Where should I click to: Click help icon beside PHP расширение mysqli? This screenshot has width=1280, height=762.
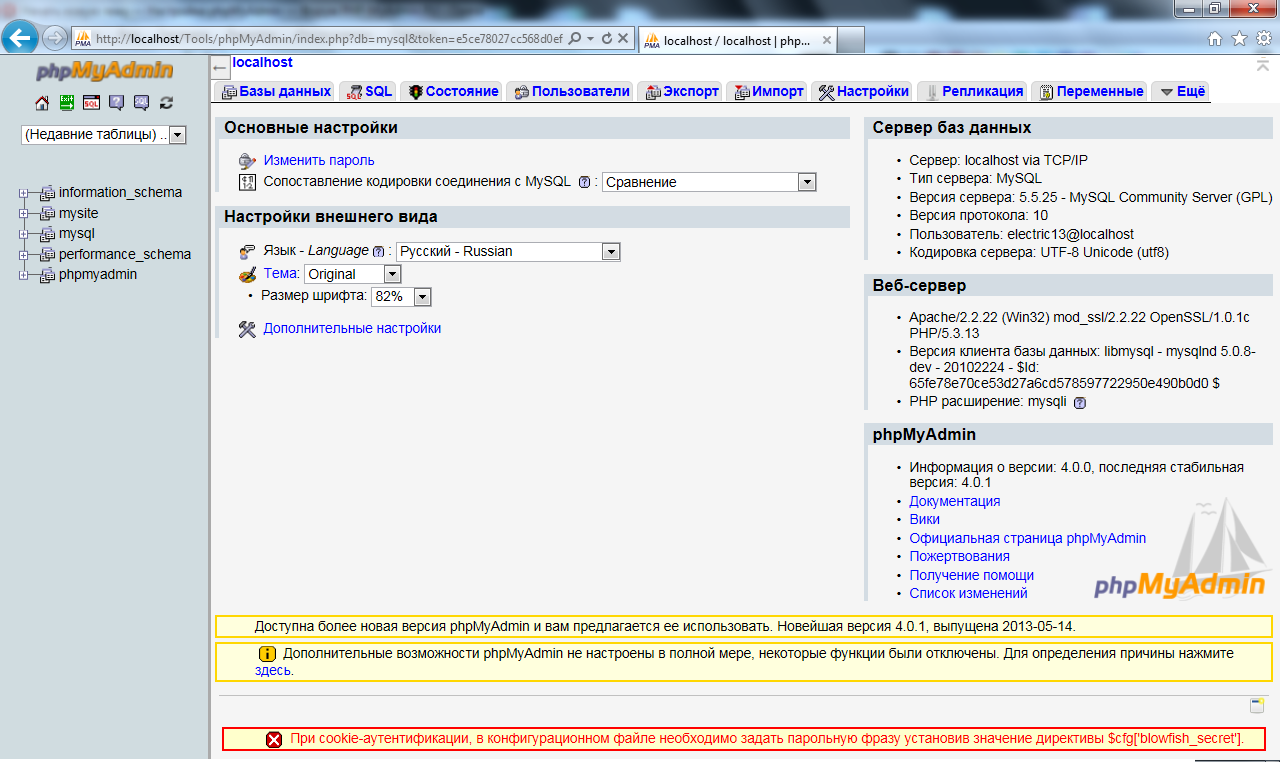[x=1079, y=403]
